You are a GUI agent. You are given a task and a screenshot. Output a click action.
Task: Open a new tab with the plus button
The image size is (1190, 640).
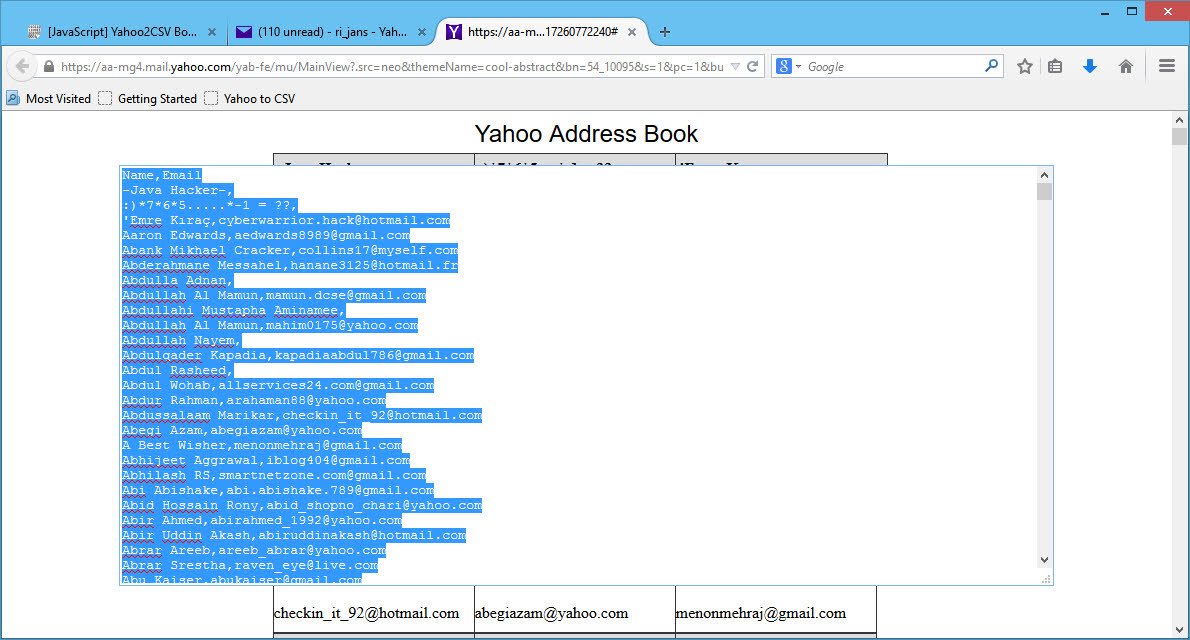(x=664, y=31)
